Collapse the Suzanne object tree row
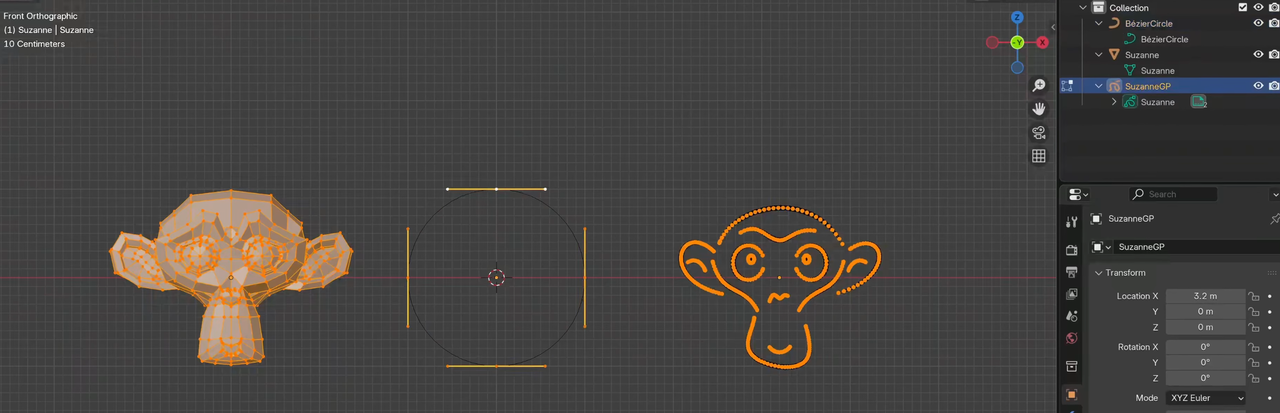 coord(1098,55)
